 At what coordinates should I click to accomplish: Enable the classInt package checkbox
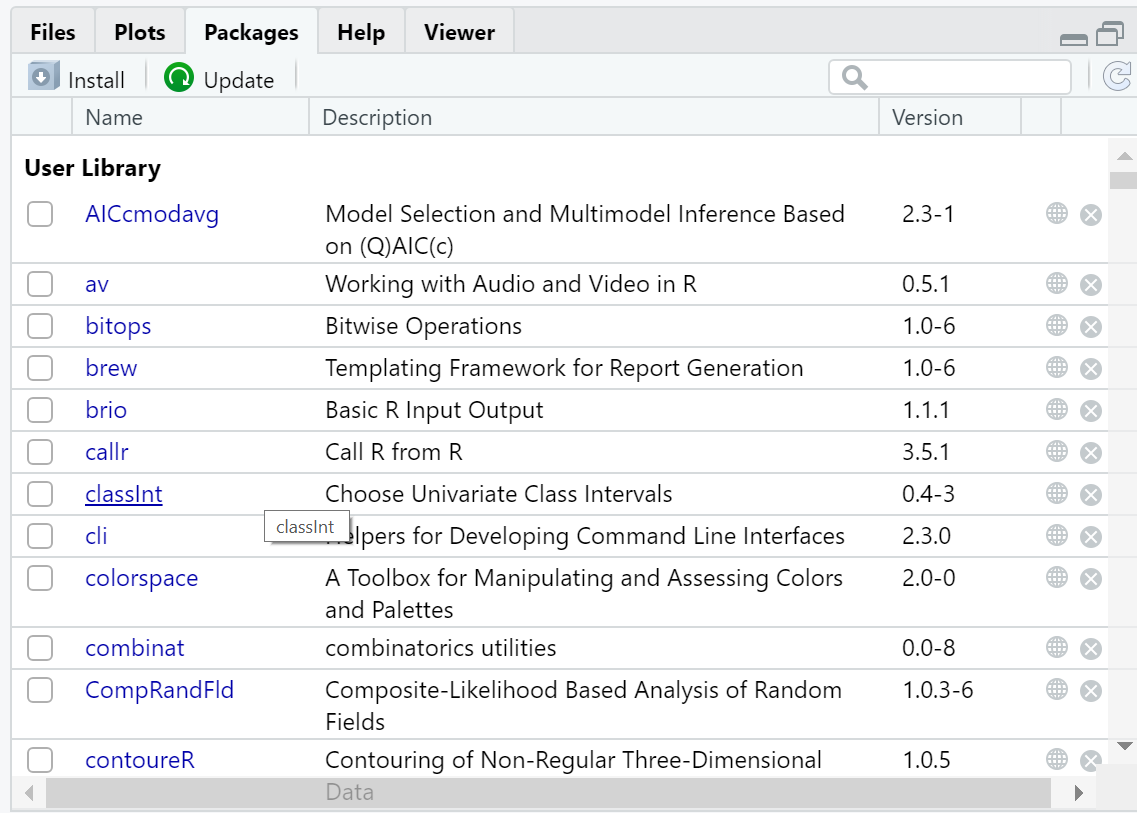point(40,495)
